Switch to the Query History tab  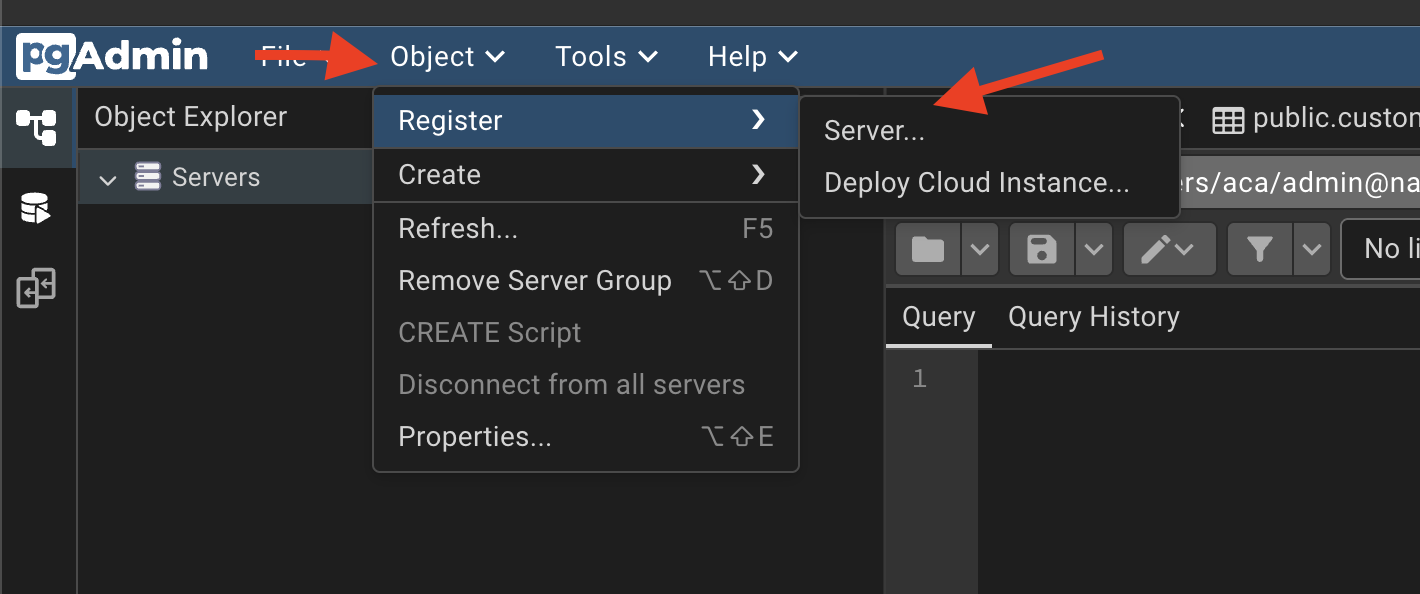coord(1093,317)
